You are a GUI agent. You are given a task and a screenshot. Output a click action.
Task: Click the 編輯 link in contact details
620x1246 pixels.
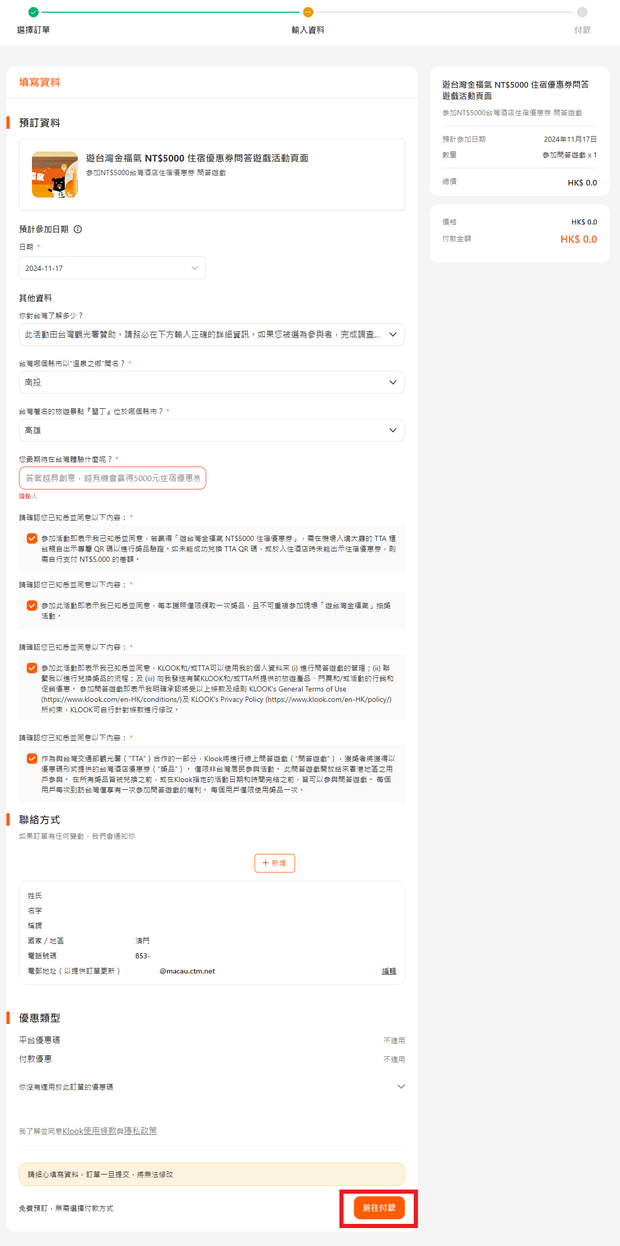coord(389,971)
